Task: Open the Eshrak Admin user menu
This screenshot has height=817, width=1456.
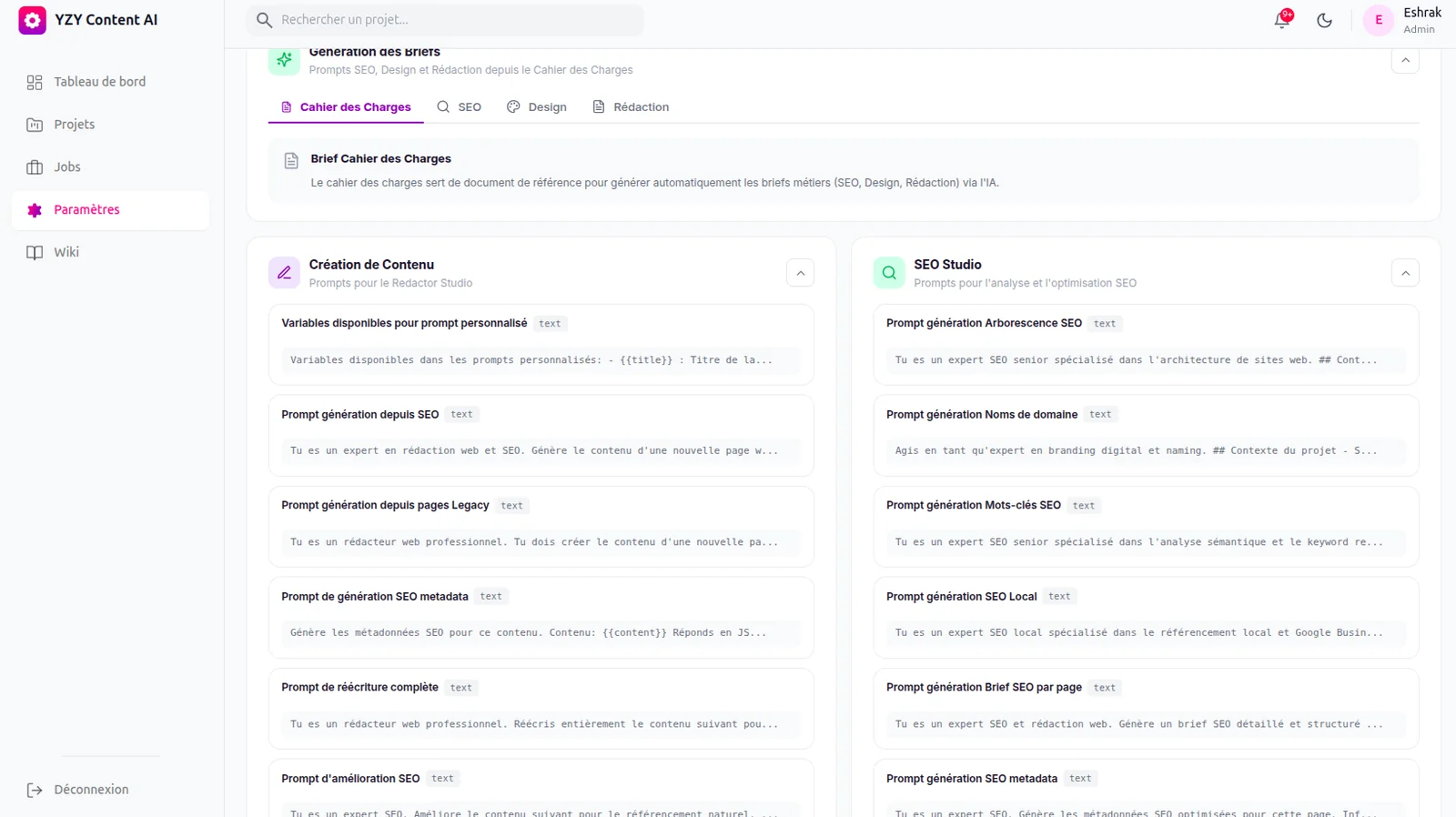Action: 1402,20
